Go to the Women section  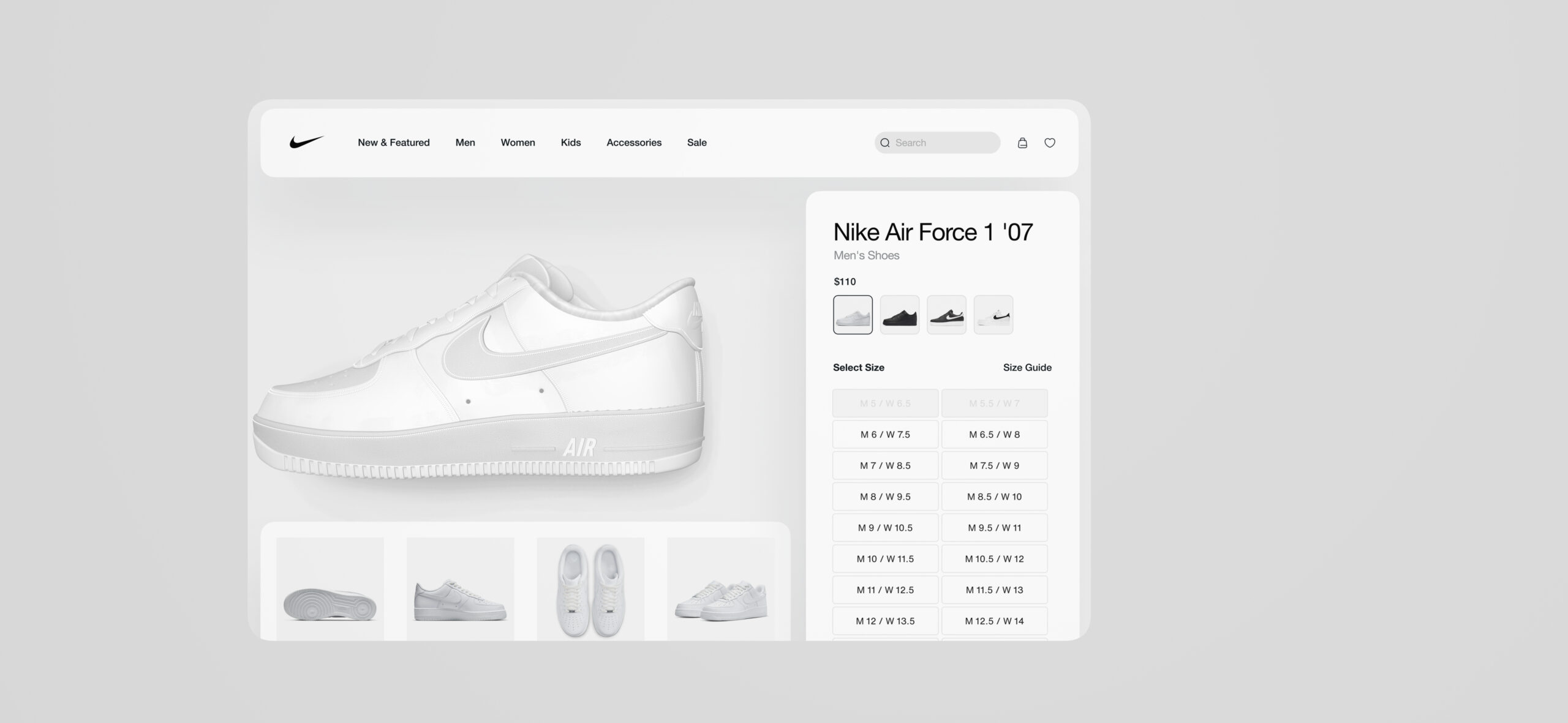click(x=518, y=143)
